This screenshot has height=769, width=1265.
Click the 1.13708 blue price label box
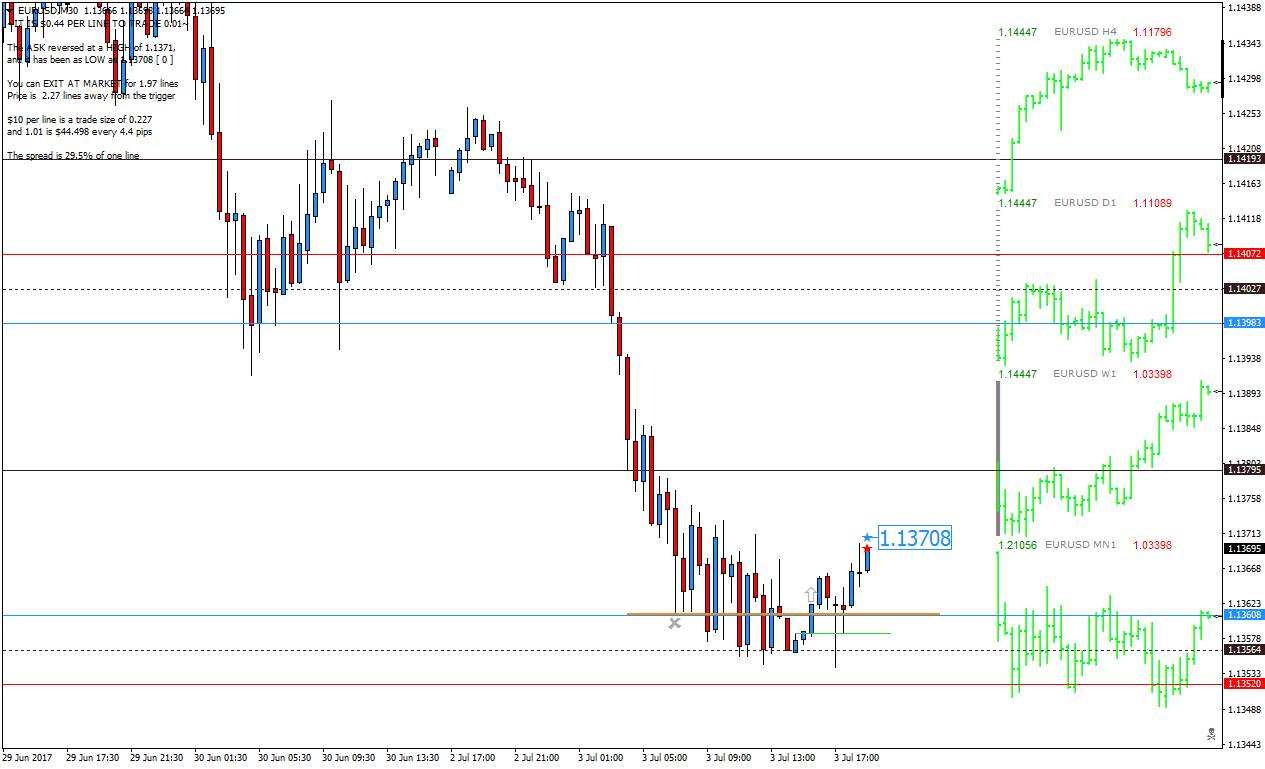tap(914, 538)
